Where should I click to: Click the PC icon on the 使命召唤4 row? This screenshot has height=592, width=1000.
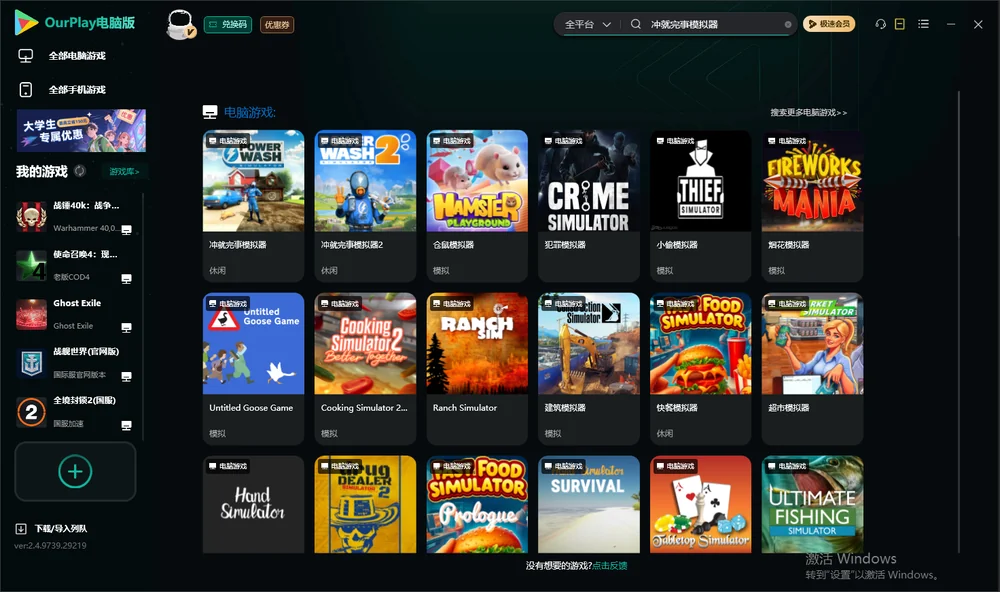click(126, 279)
